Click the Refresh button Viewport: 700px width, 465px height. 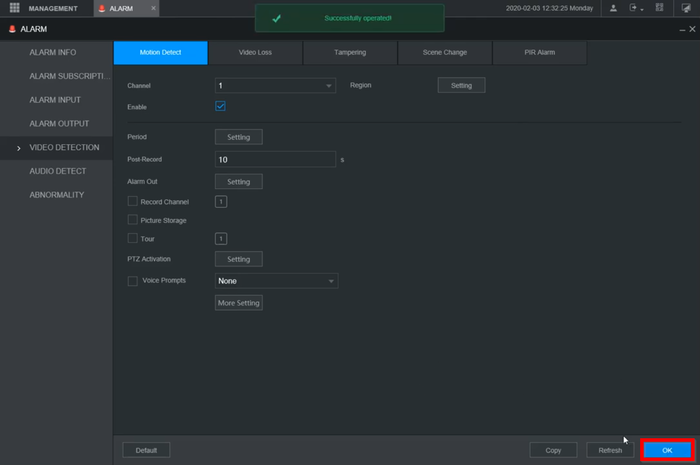tap(610, 450)
